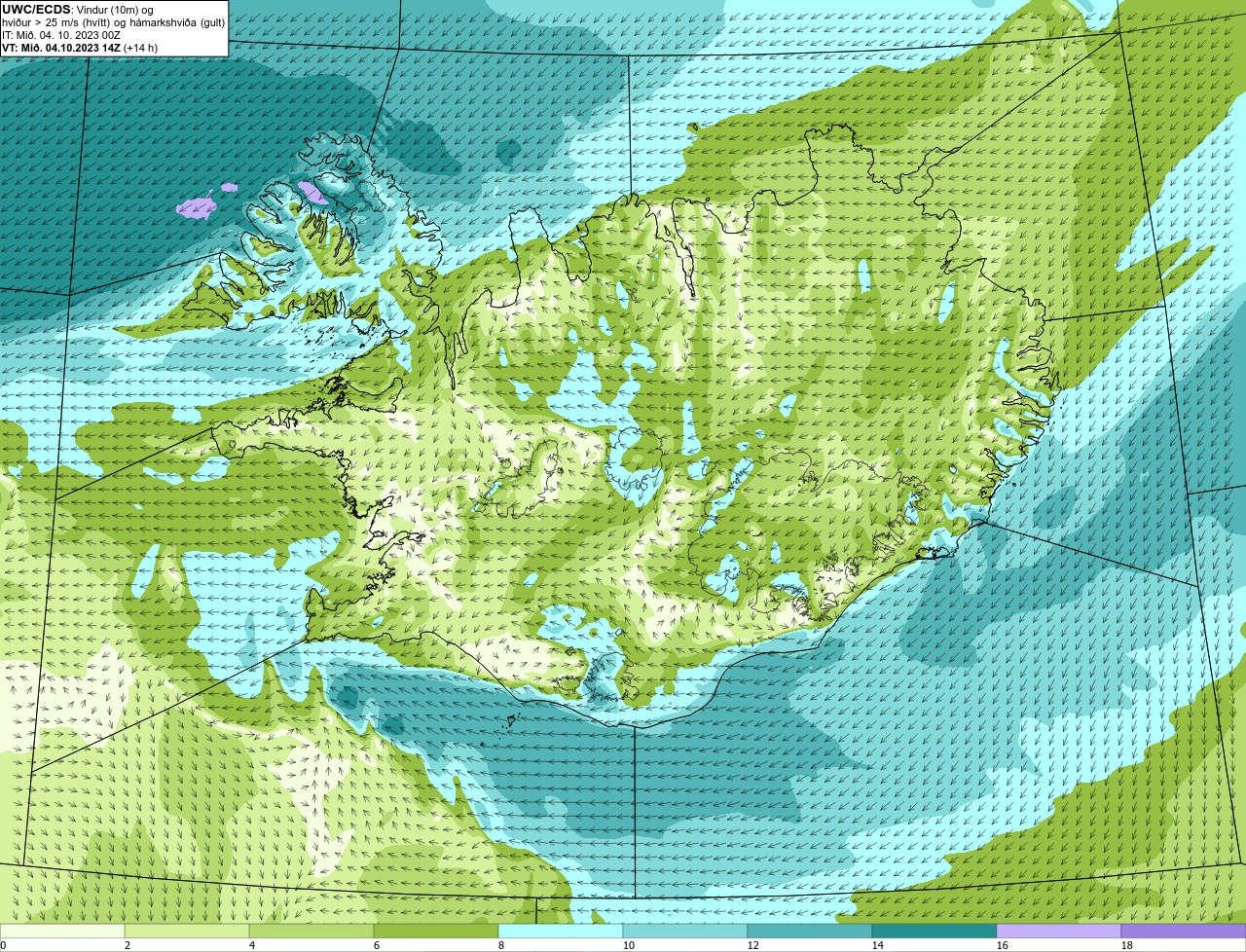Click the legend value '4'
Viewport: 1246px width, 952px height.
252,945
